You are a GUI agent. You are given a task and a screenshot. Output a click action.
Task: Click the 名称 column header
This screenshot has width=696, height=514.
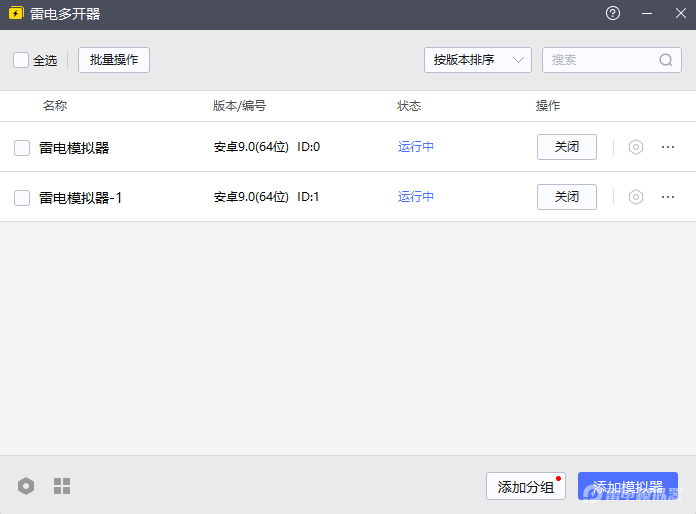55,106
